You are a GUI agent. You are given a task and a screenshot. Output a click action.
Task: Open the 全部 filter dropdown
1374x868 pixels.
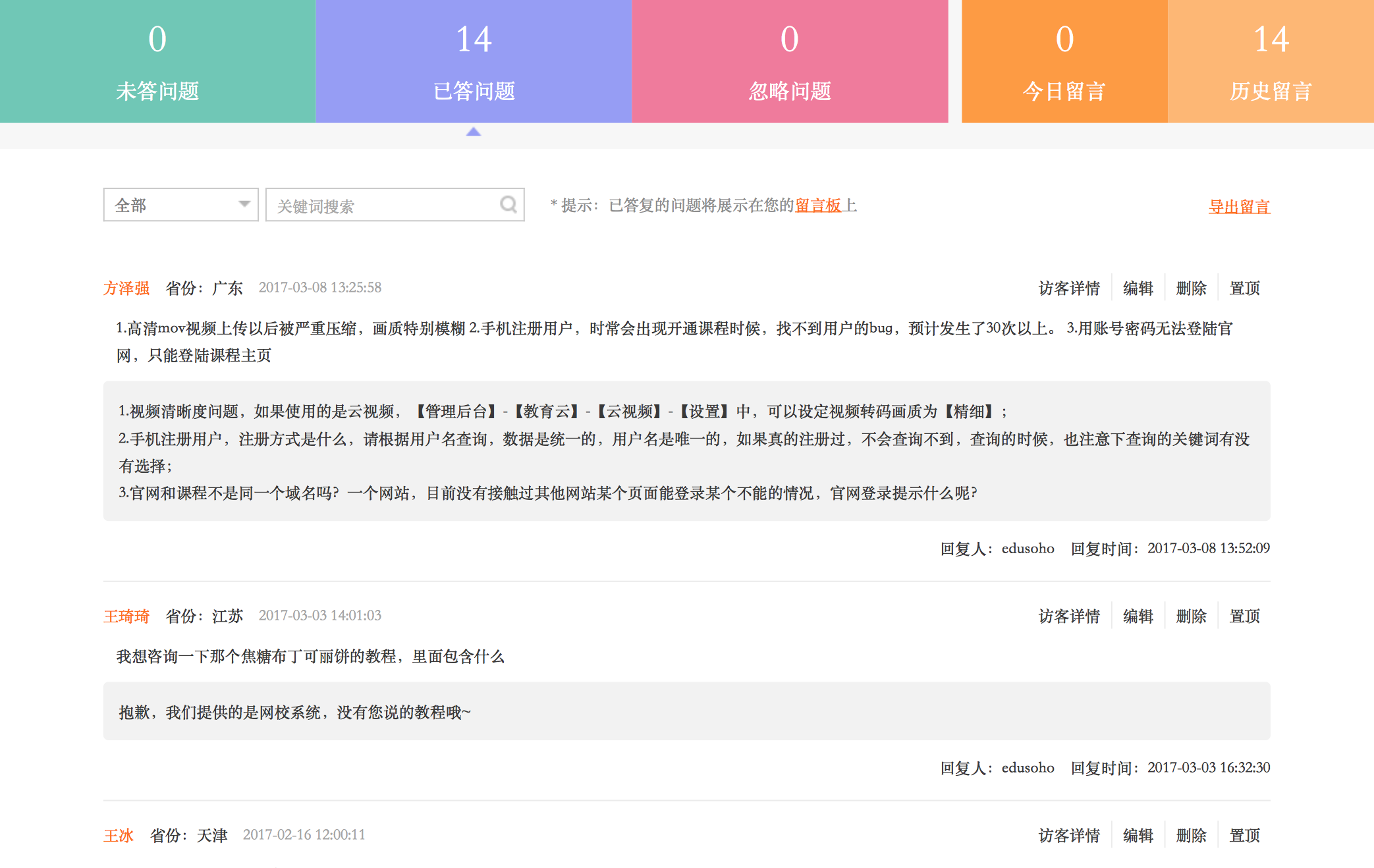180,205
